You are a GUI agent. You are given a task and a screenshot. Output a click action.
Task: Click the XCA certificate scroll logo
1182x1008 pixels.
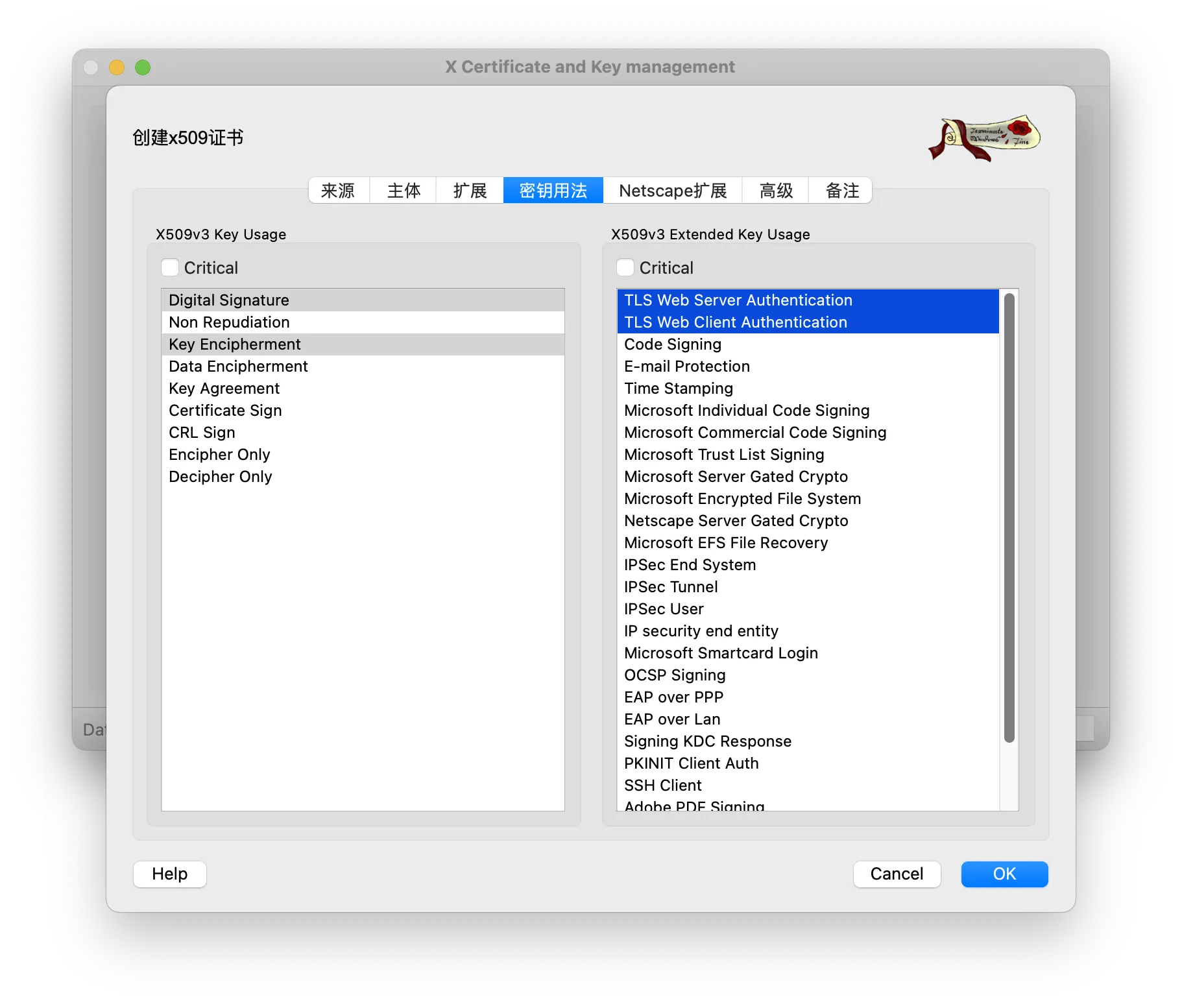pyautogui.click(x=983, y=138)
